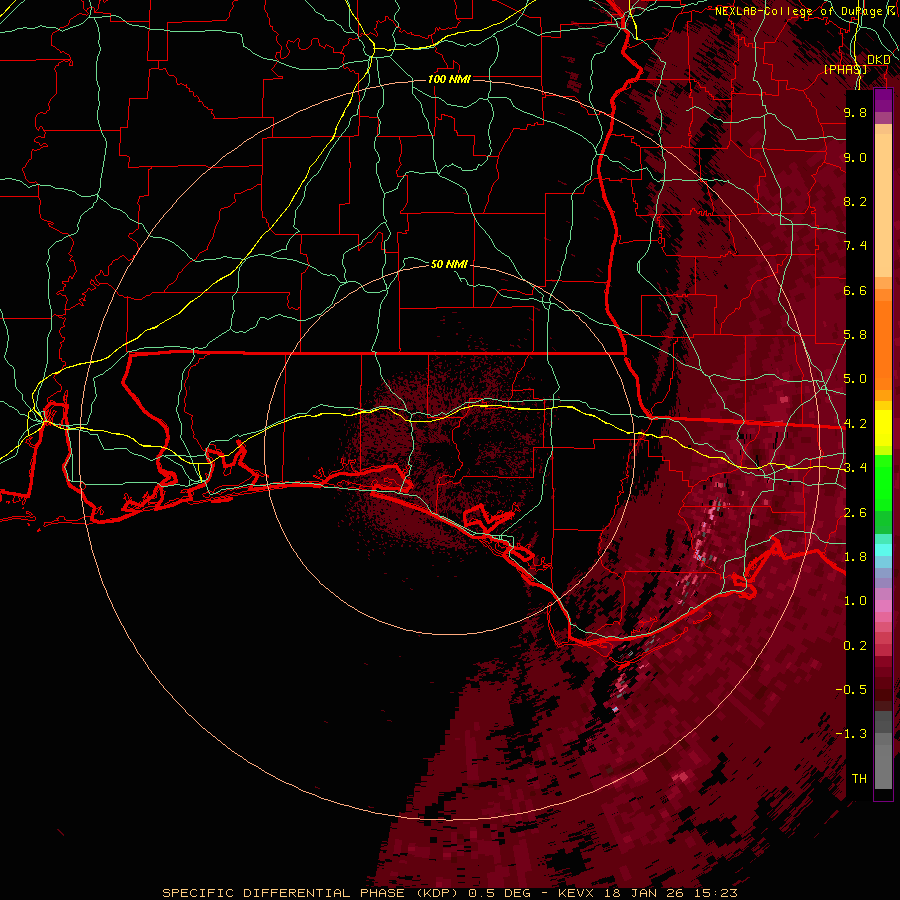Click the 3.4 scale value
The image size is (900, 900).
point(855,468)
